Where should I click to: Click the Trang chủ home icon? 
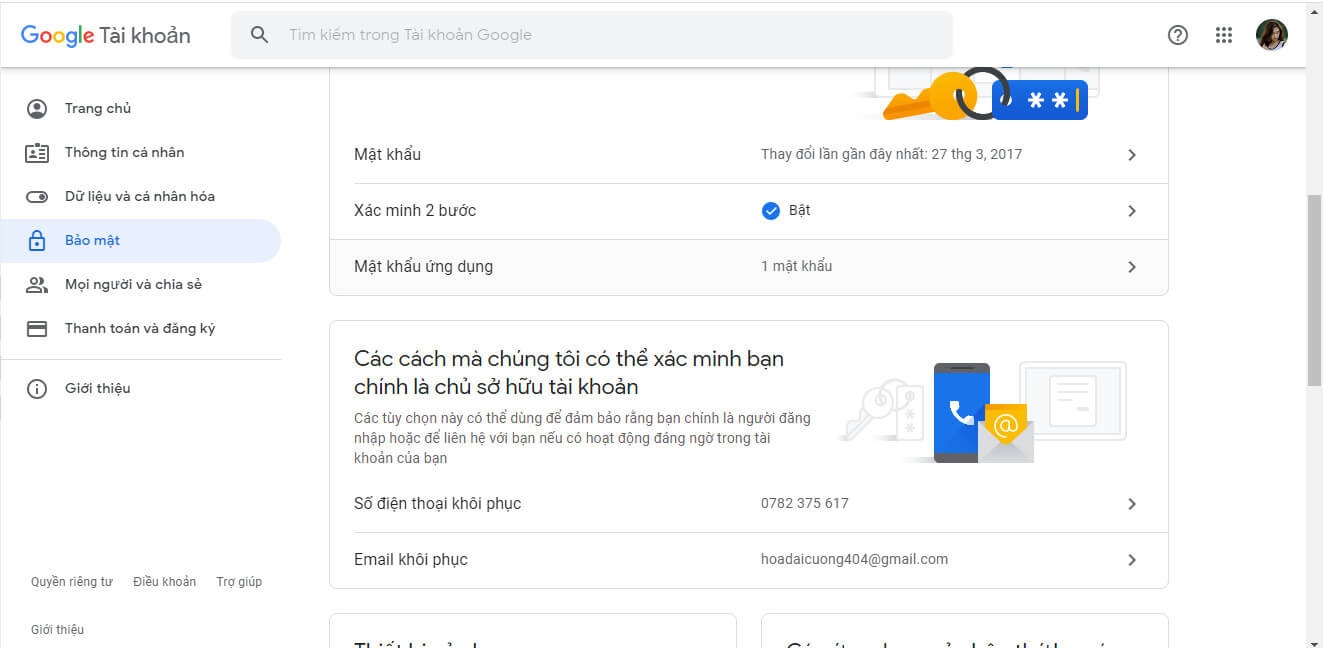37,109
